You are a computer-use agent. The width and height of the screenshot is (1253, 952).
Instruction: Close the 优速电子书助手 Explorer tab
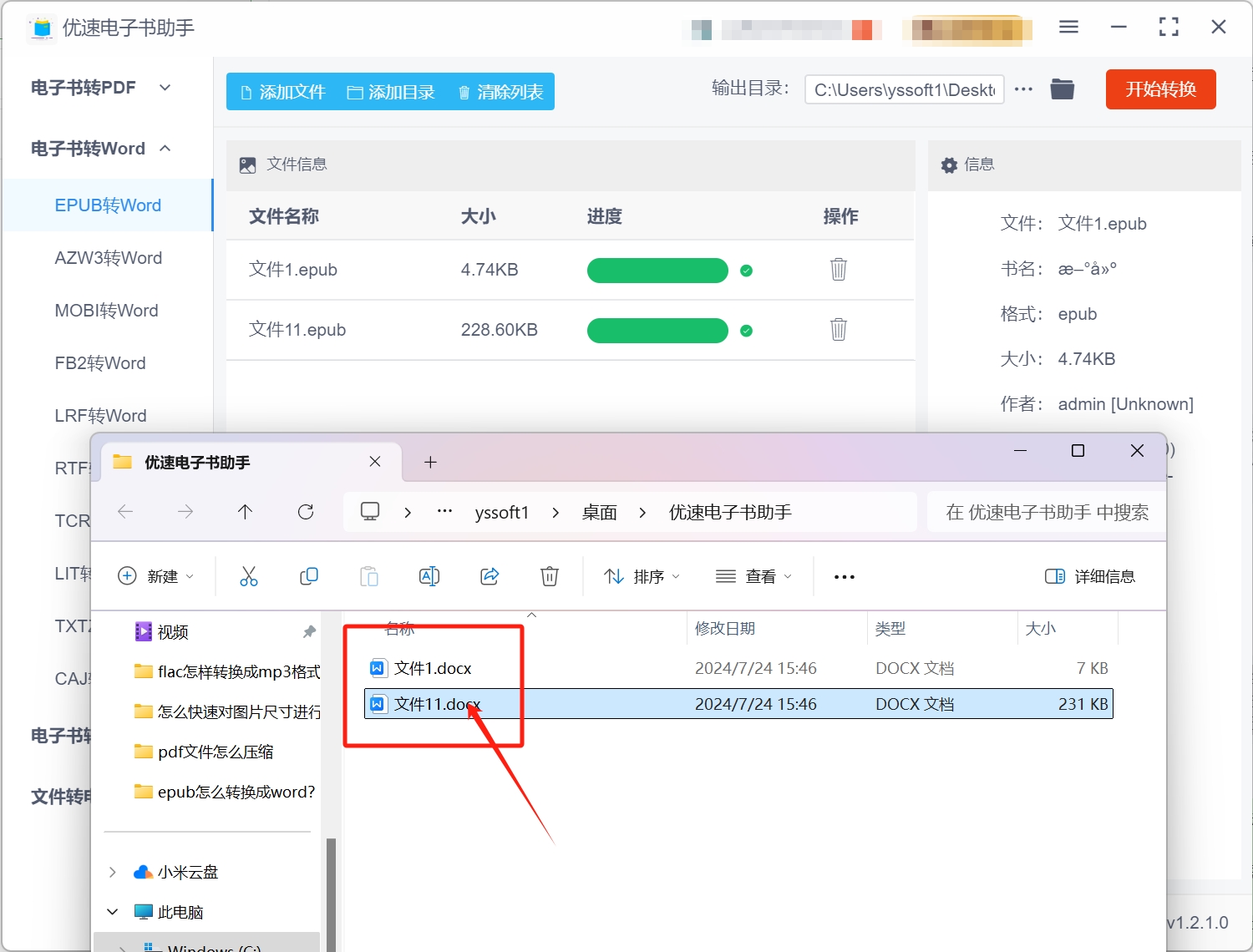(x=375, y=462)
